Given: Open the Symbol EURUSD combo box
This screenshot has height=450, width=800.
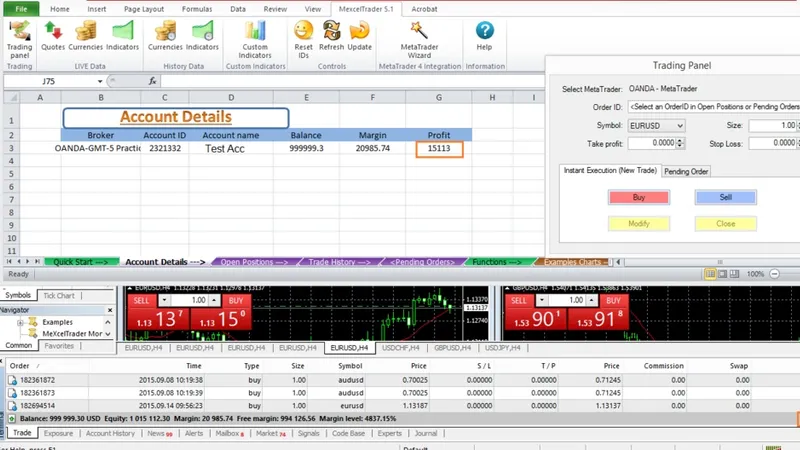Looking at the screenshot, I should pyautogui.click(x=656, y=126).
